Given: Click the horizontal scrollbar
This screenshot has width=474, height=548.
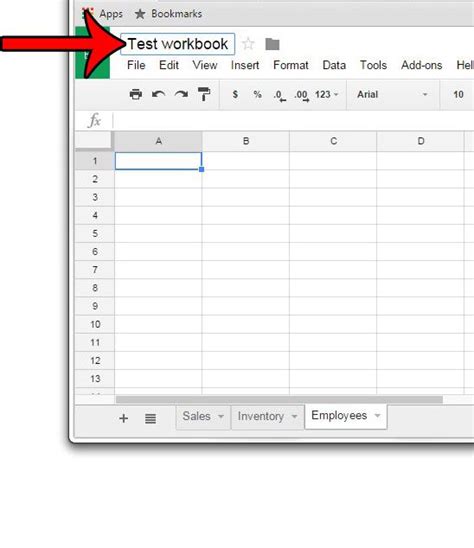Looking at the screenshot, I should pos(279,399).
